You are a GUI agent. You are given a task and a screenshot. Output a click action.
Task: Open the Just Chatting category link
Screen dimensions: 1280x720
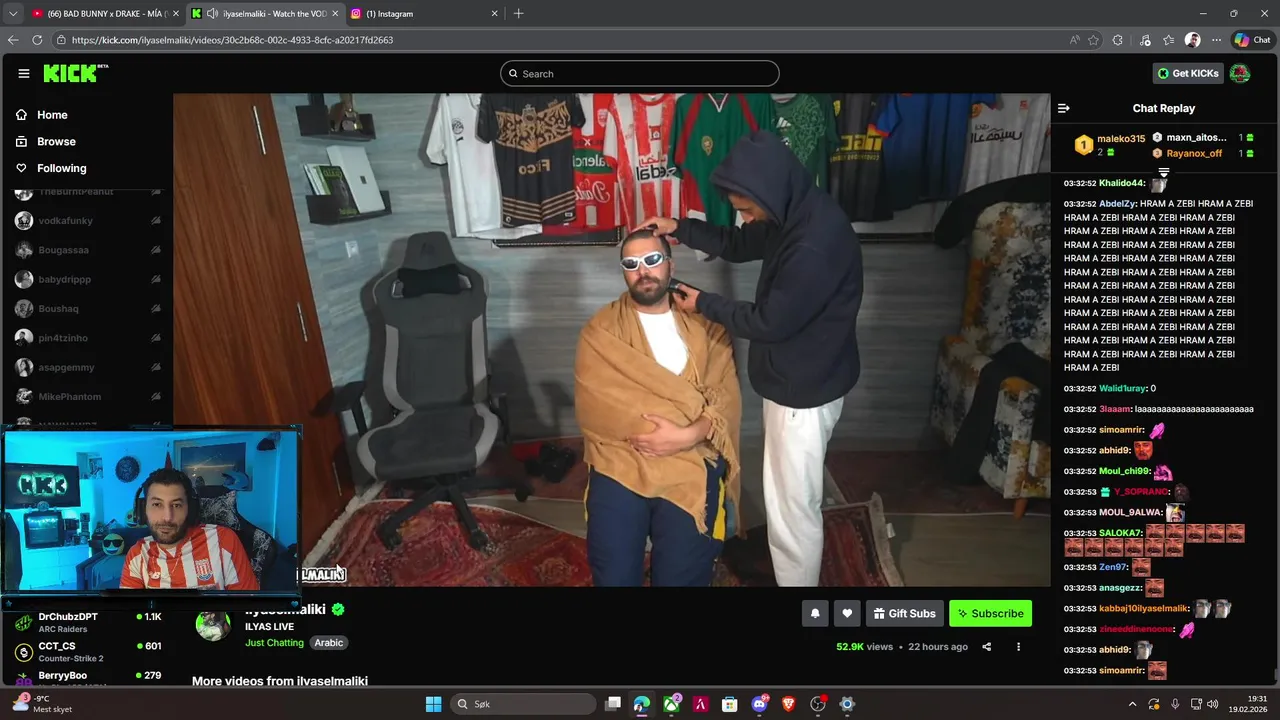274,643
